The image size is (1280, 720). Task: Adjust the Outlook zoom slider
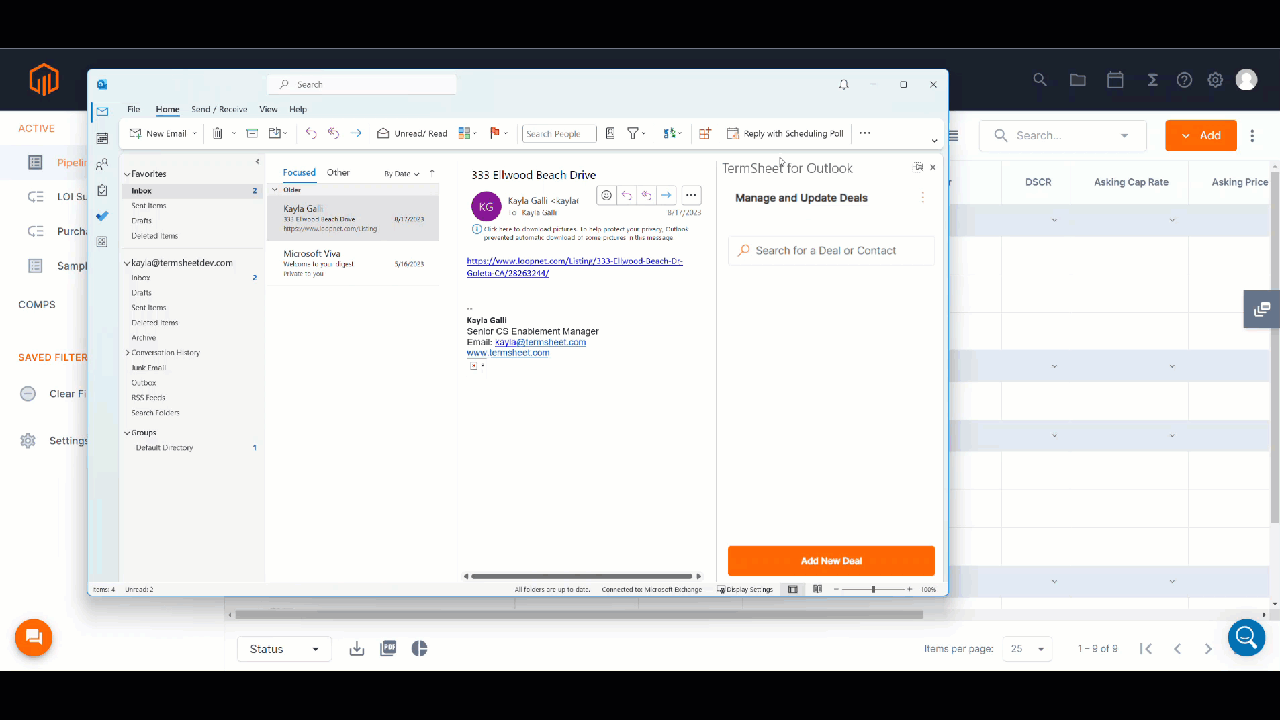[873, 590]
